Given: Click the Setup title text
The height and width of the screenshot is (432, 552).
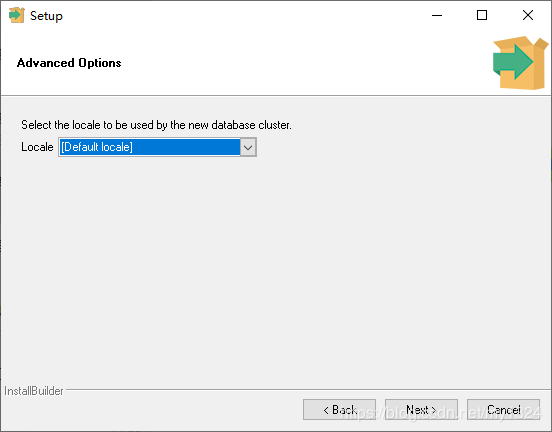Looking at the screenshot, I should tap(46, 16).
